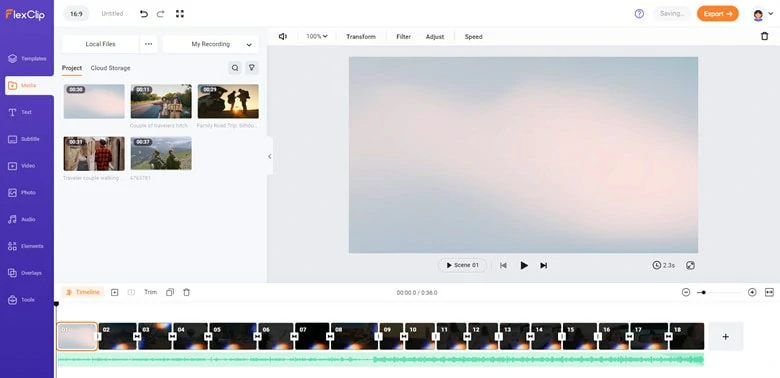Switch to the Cloud Storage tab
Screen dimensions: 780x378
point(110,68)
